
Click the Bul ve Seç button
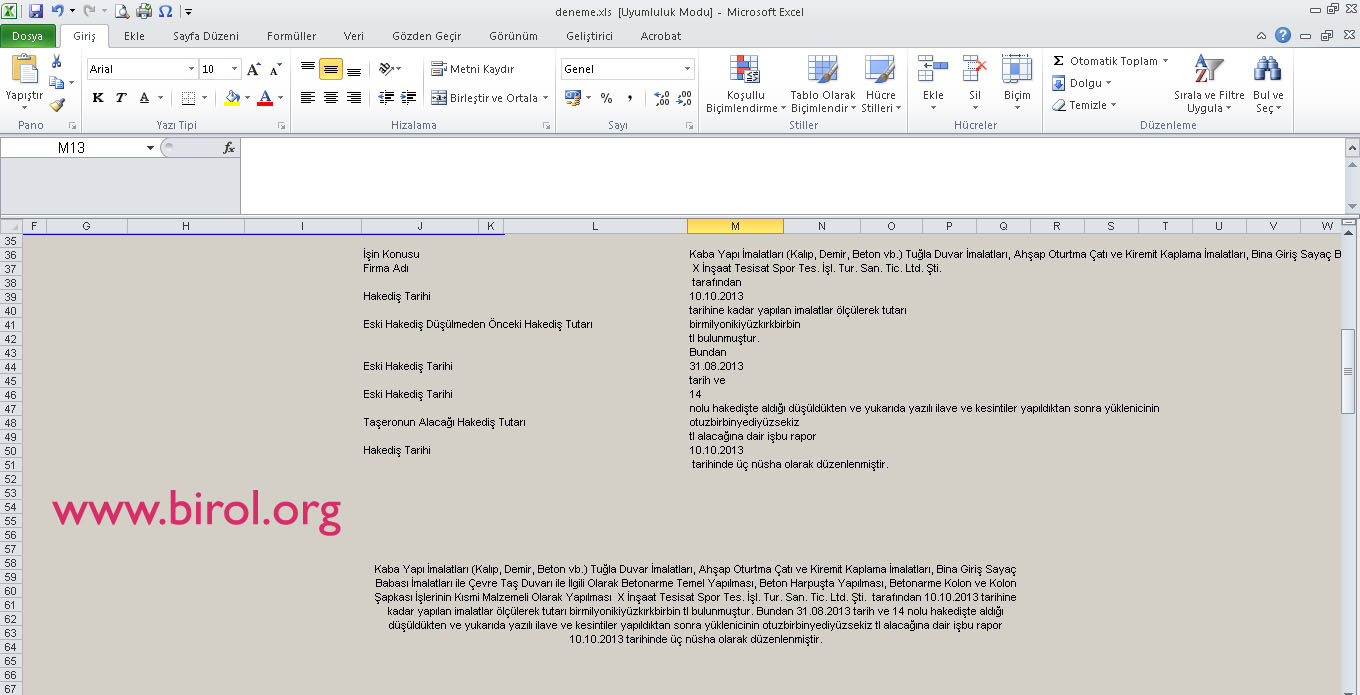coord(1268,84)
